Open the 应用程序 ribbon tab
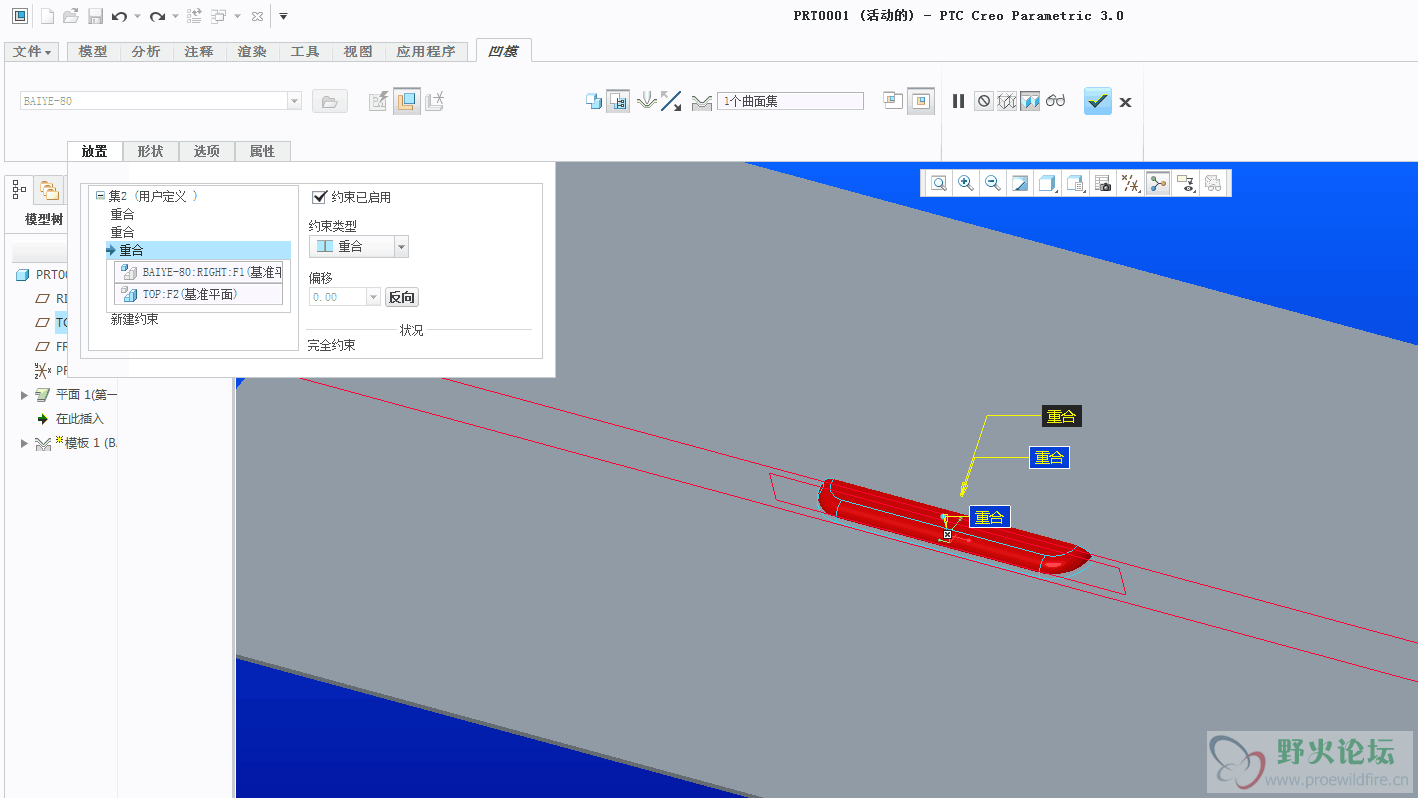This screenshot has height=798, width=1418. pyautogui.click(x=426, y=52)
